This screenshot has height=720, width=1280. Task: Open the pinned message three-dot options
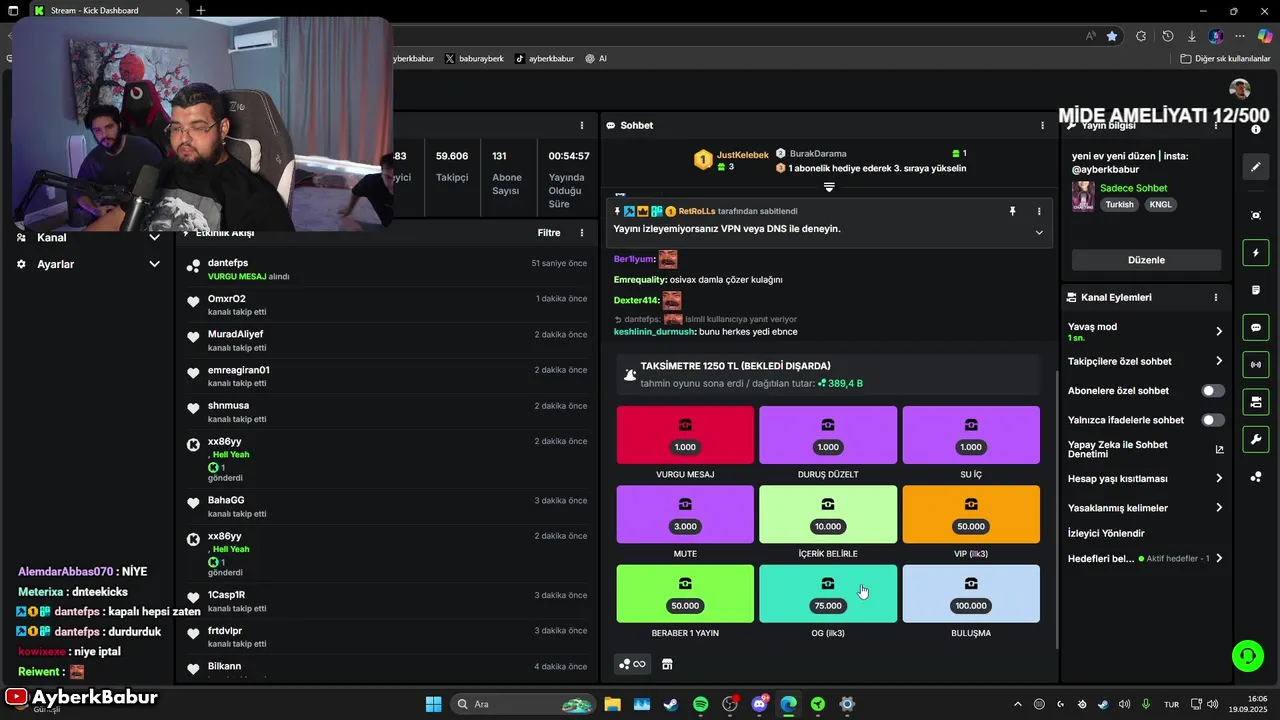(x=1039, y=211)
